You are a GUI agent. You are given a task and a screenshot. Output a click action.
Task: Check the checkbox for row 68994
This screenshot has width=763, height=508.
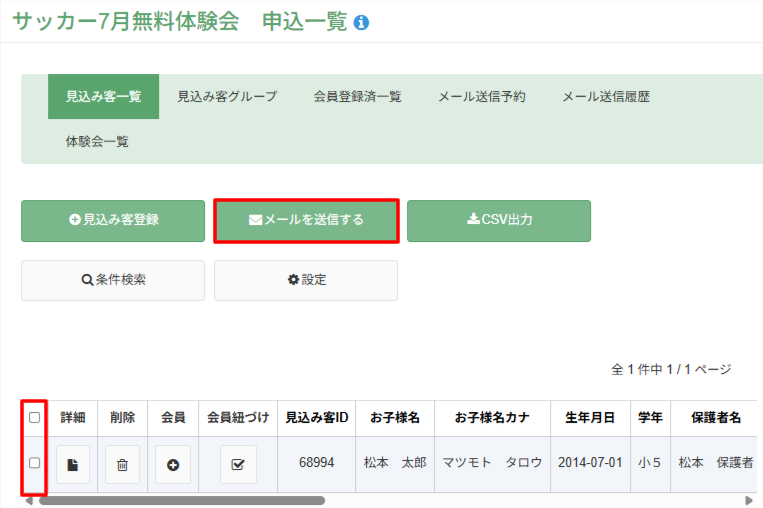(x=35, y=463)
